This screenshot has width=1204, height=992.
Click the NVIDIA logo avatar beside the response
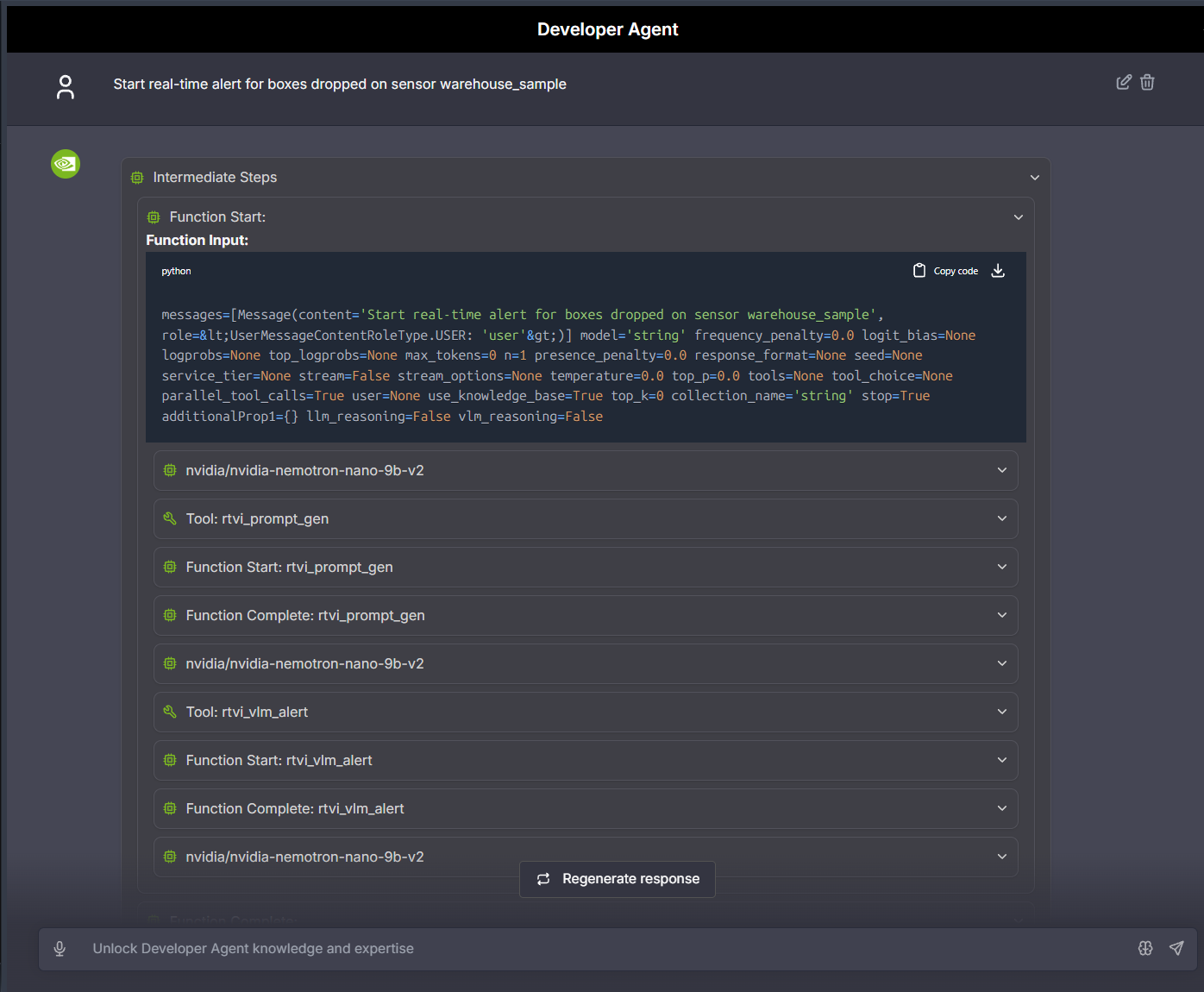coord(65,163)
